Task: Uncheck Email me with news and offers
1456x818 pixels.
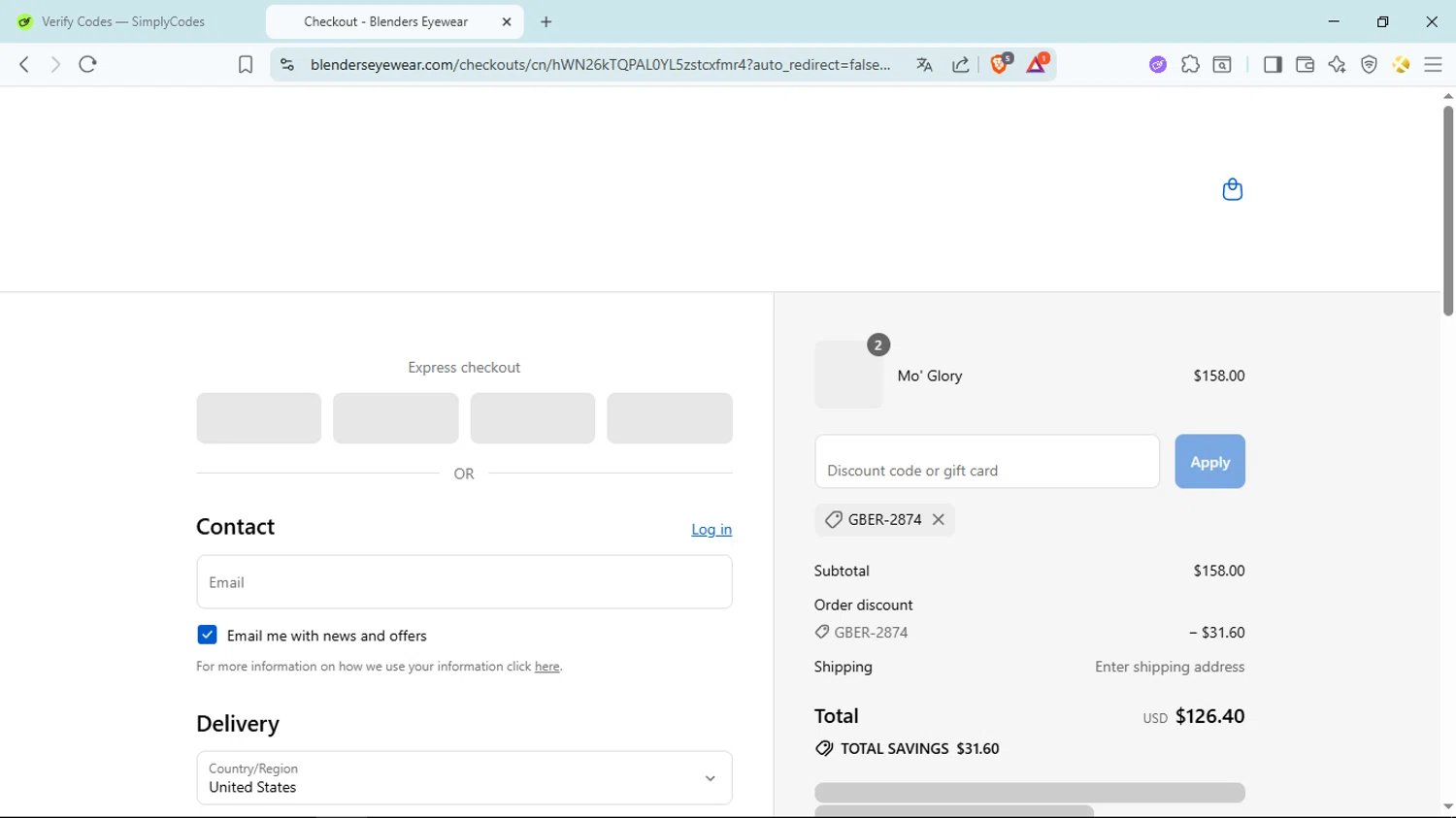Action: (x=207, y=635)
